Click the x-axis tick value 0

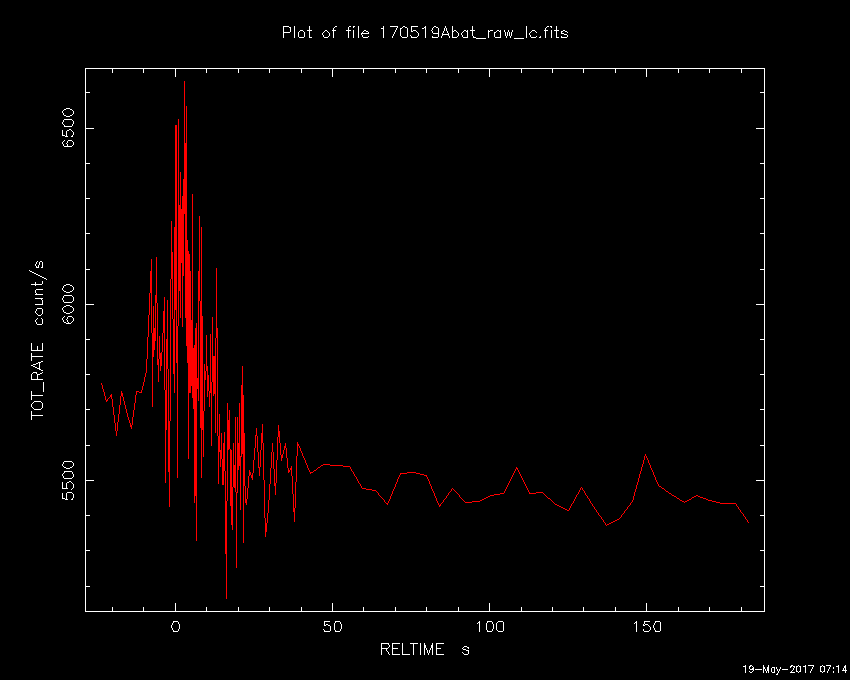[x=176, y=627]
